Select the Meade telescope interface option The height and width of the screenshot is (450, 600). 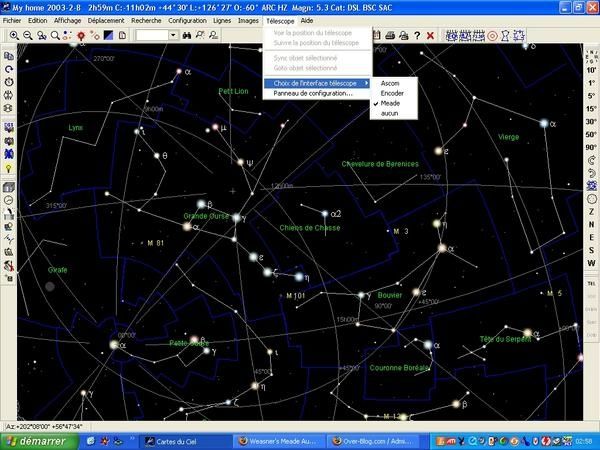390,103
